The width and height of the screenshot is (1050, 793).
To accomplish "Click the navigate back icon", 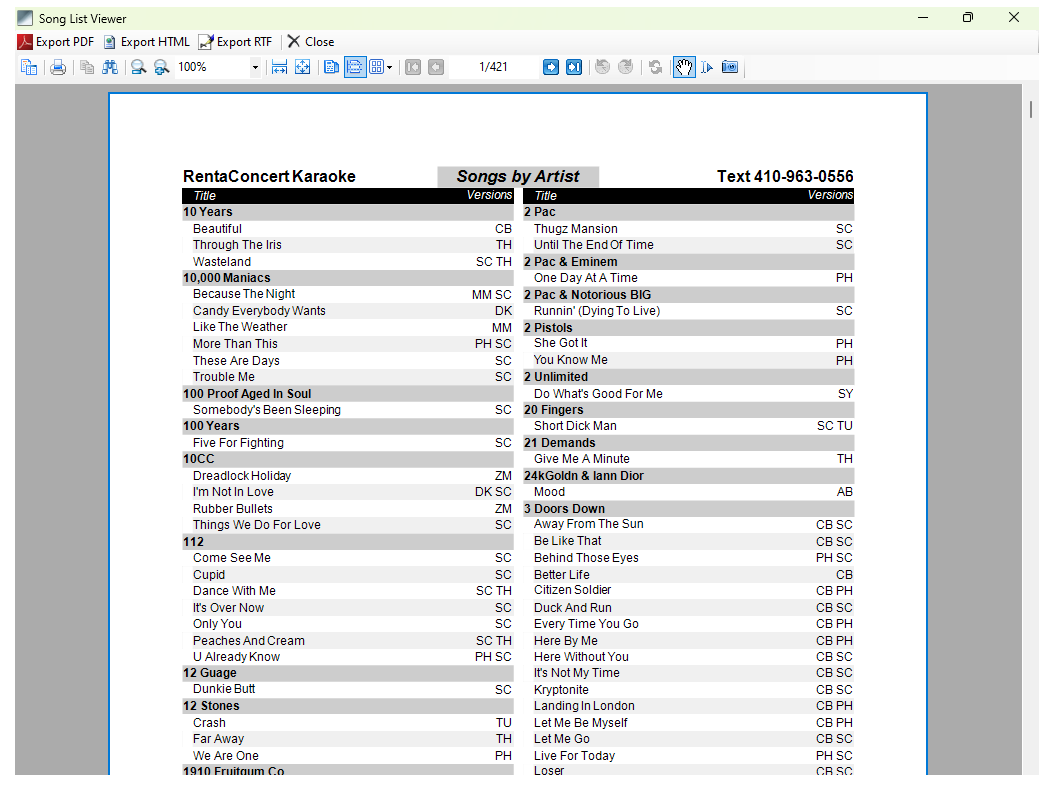I will [x=603, y=67].
